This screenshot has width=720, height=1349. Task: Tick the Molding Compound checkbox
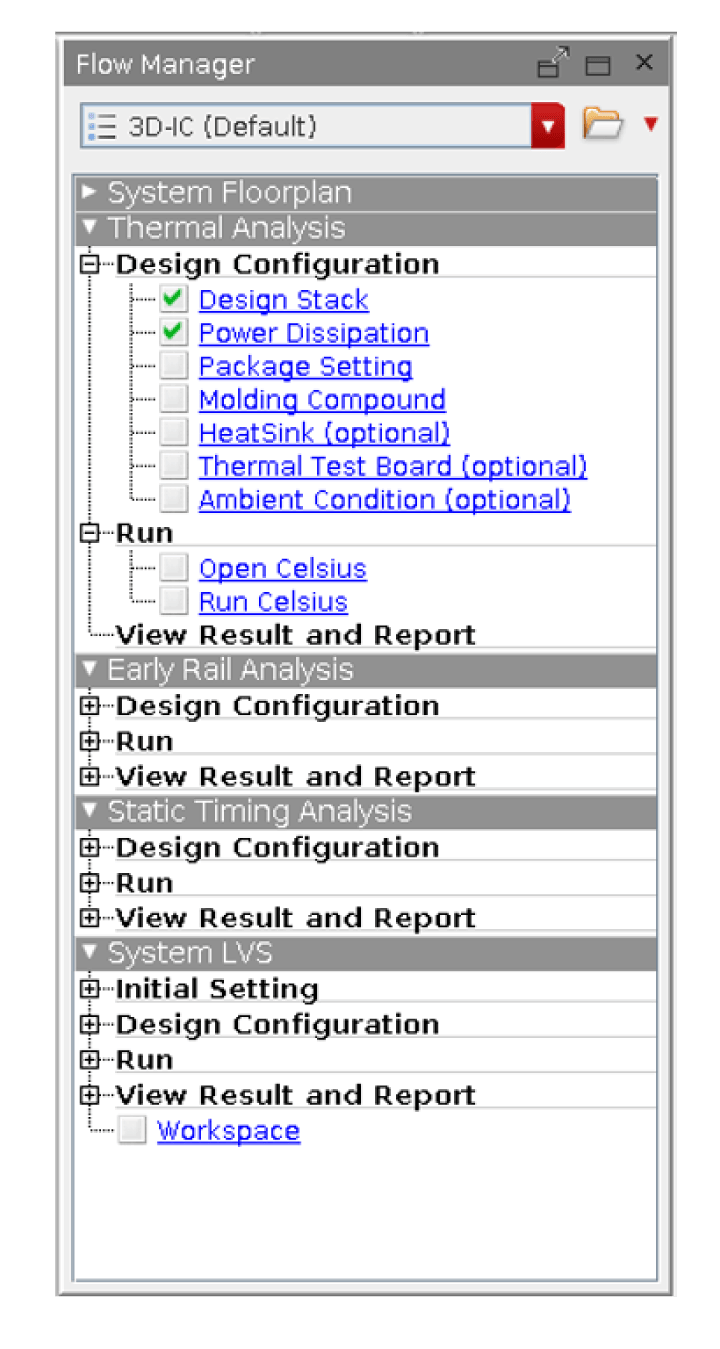(174, 400)
